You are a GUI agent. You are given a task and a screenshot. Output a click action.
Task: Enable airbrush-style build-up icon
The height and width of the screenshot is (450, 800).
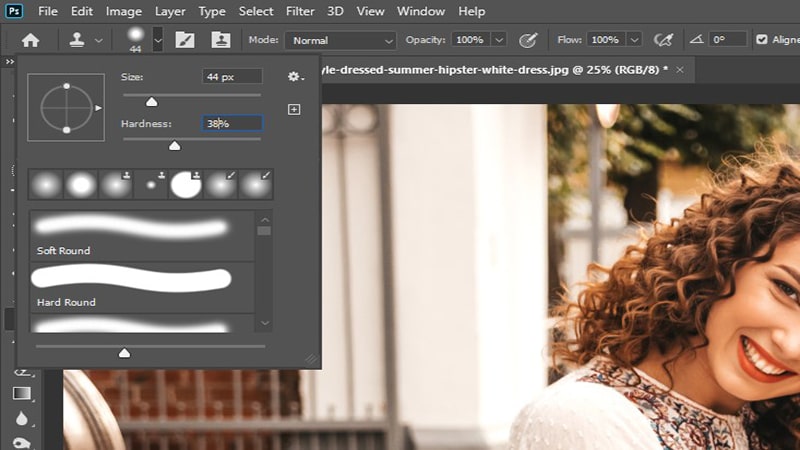click(x=662, y=40)
